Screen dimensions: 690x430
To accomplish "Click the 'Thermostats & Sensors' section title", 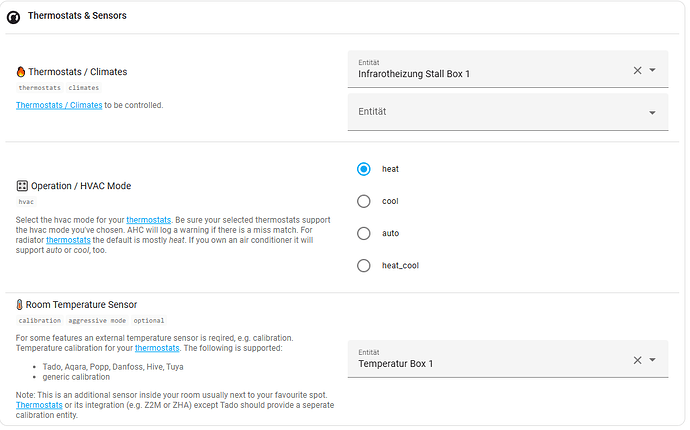I will coord(77,15).
